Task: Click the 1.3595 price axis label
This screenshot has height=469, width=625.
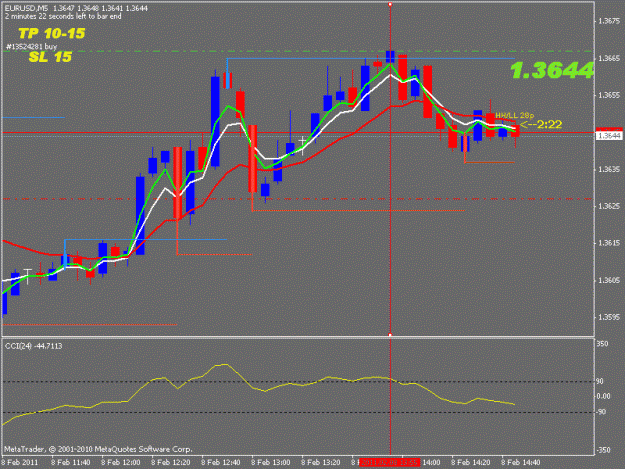Action: tap(609, 317)
